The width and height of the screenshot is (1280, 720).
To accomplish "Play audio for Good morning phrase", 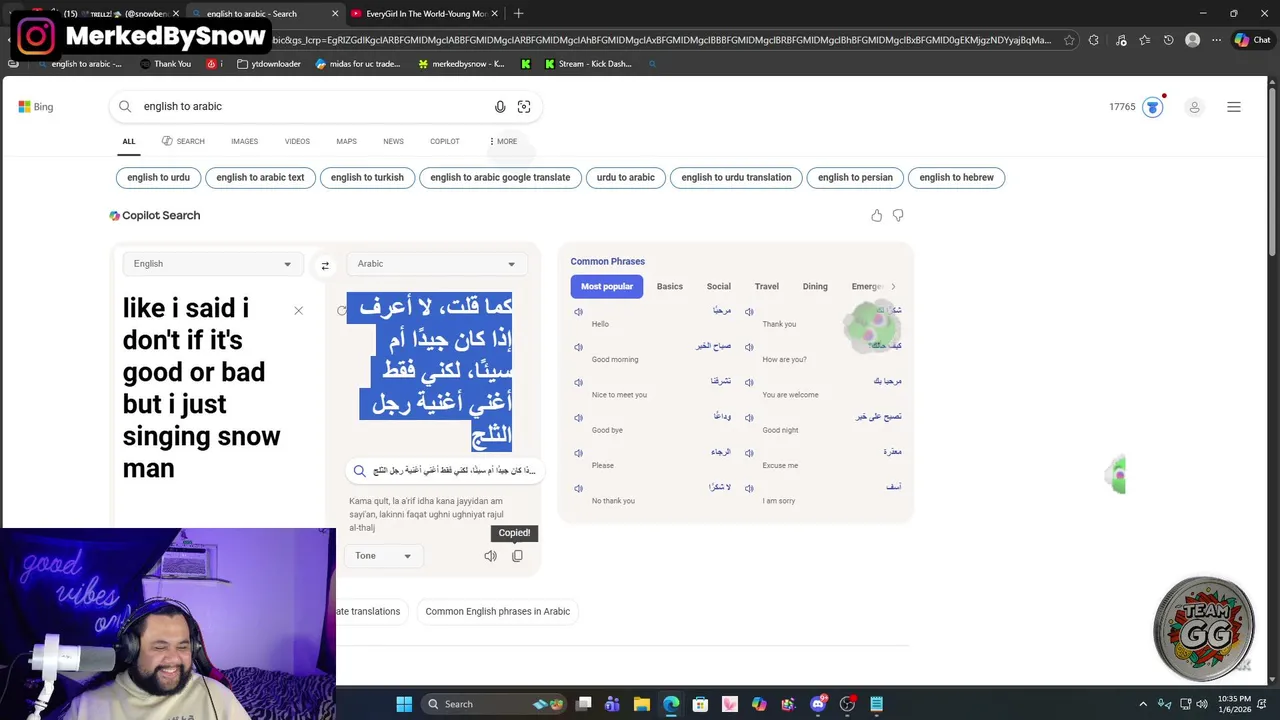I will (578, 347).
